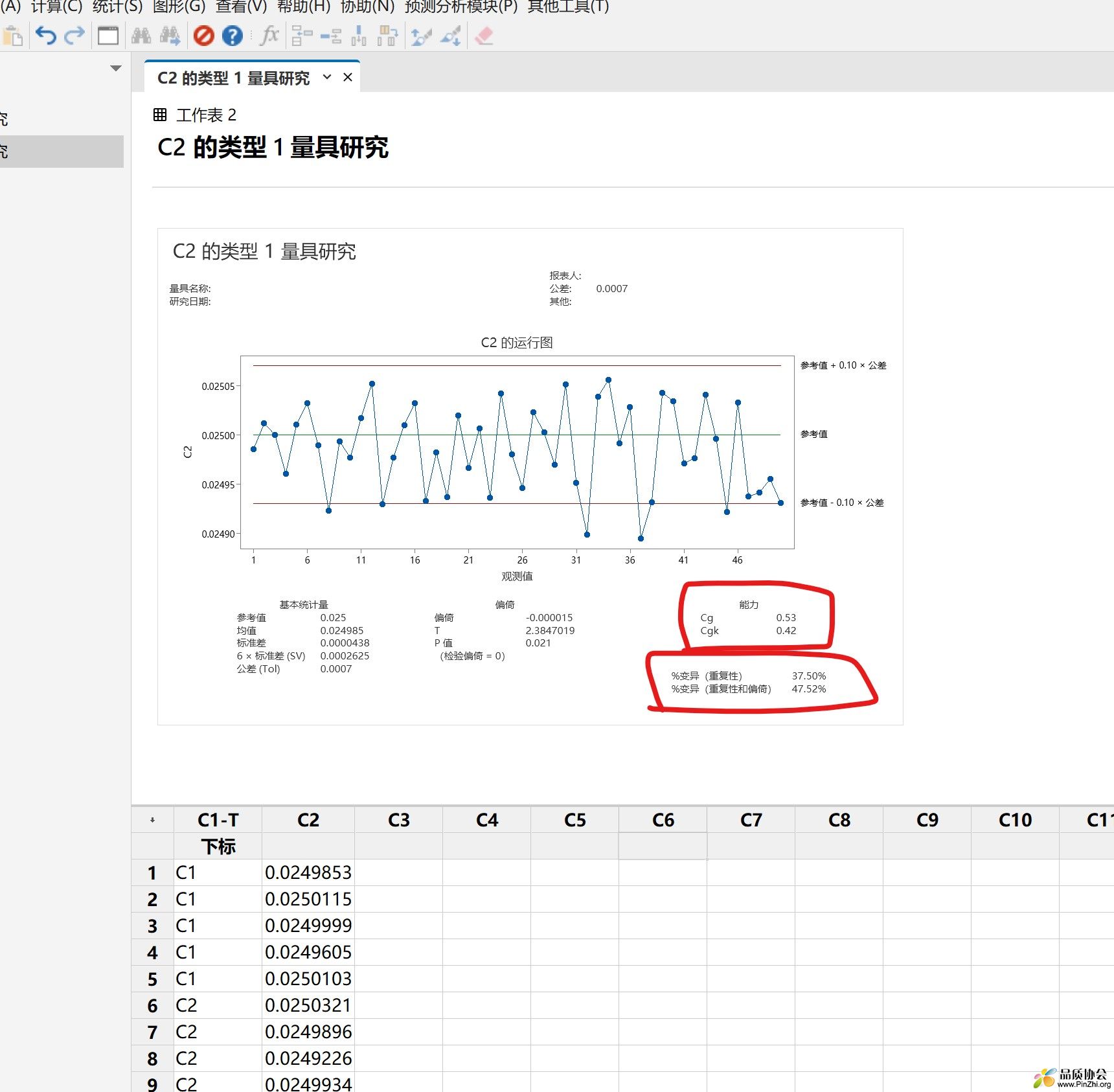Select the C5 column header

tap(575, 820)
